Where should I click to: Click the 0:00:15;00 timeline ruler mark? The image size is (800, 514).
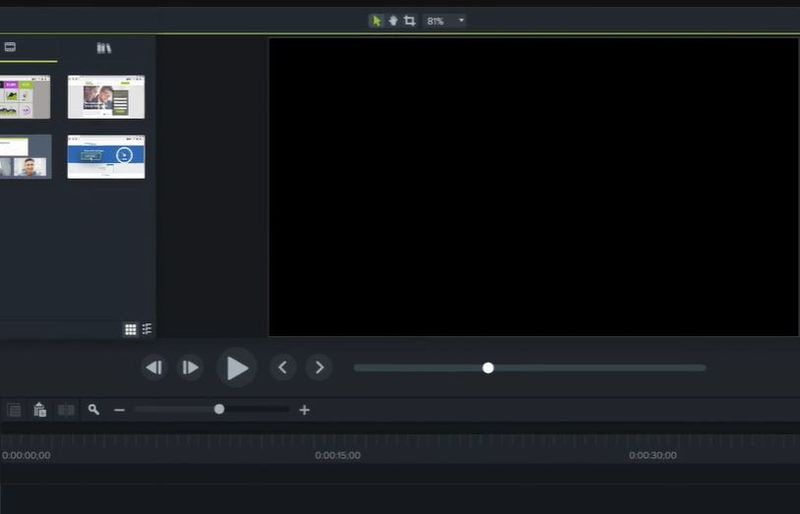[338, 455]
